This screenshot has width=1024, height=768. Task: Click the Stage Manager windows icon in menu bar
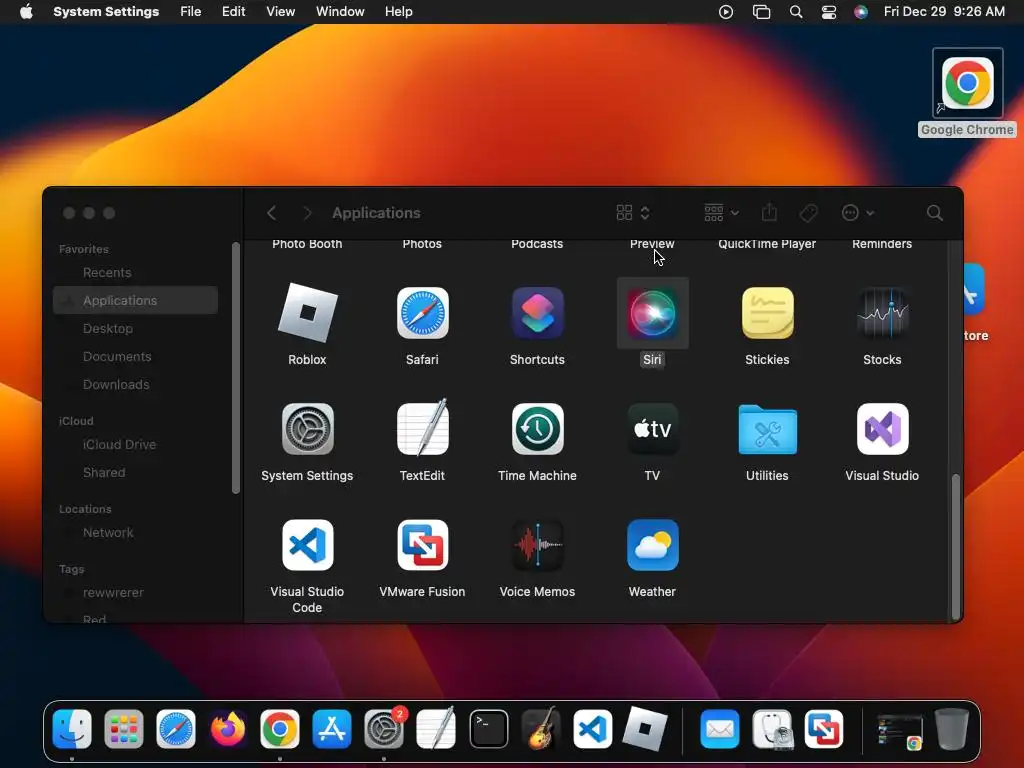tap(761, 12)
